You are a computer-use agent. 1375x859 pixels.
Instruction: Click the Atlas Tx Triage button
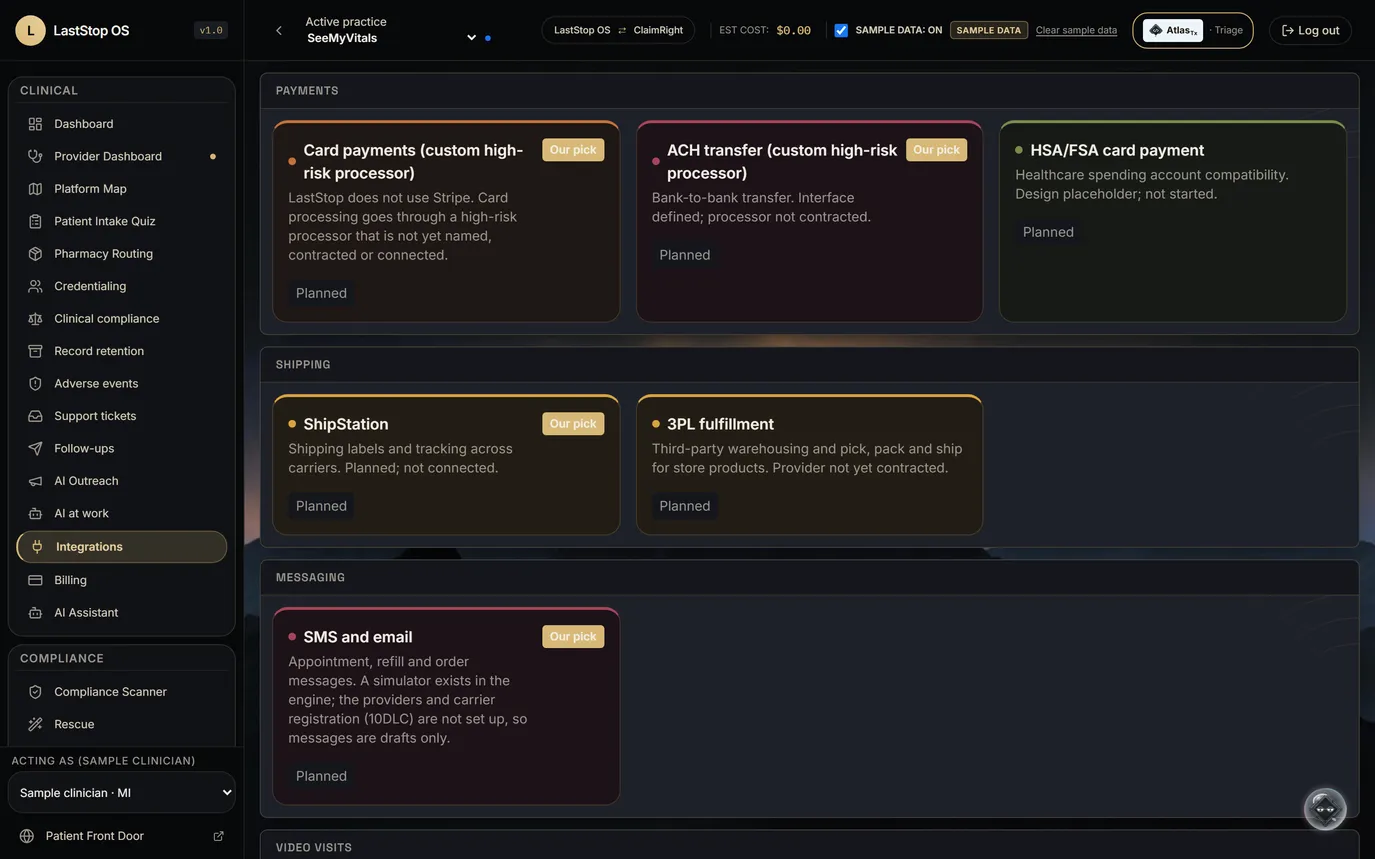[x=1193, y=30]
